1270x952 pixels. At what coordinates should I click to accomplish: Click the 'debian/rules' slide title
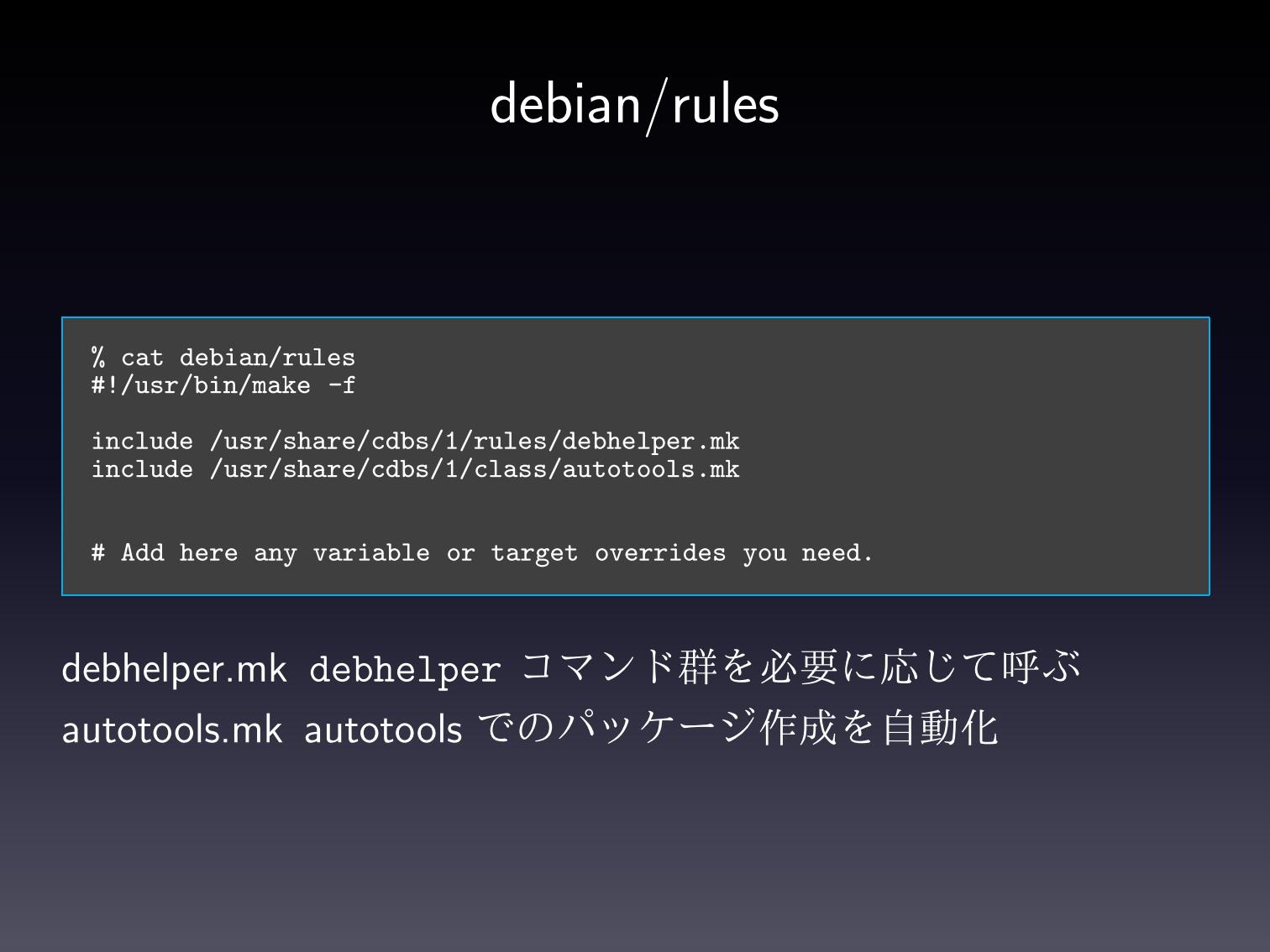point(635,106)
